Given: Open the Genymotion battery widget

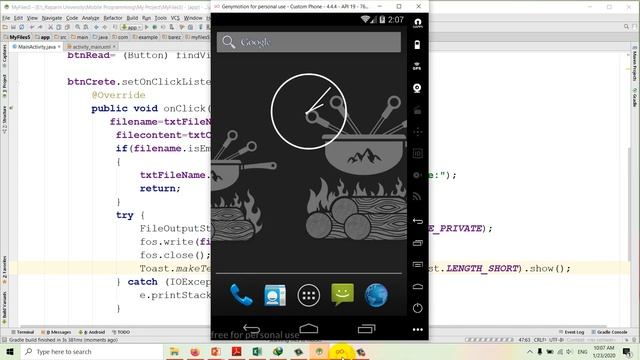Looking at the screenshot, I should (417, 45).
